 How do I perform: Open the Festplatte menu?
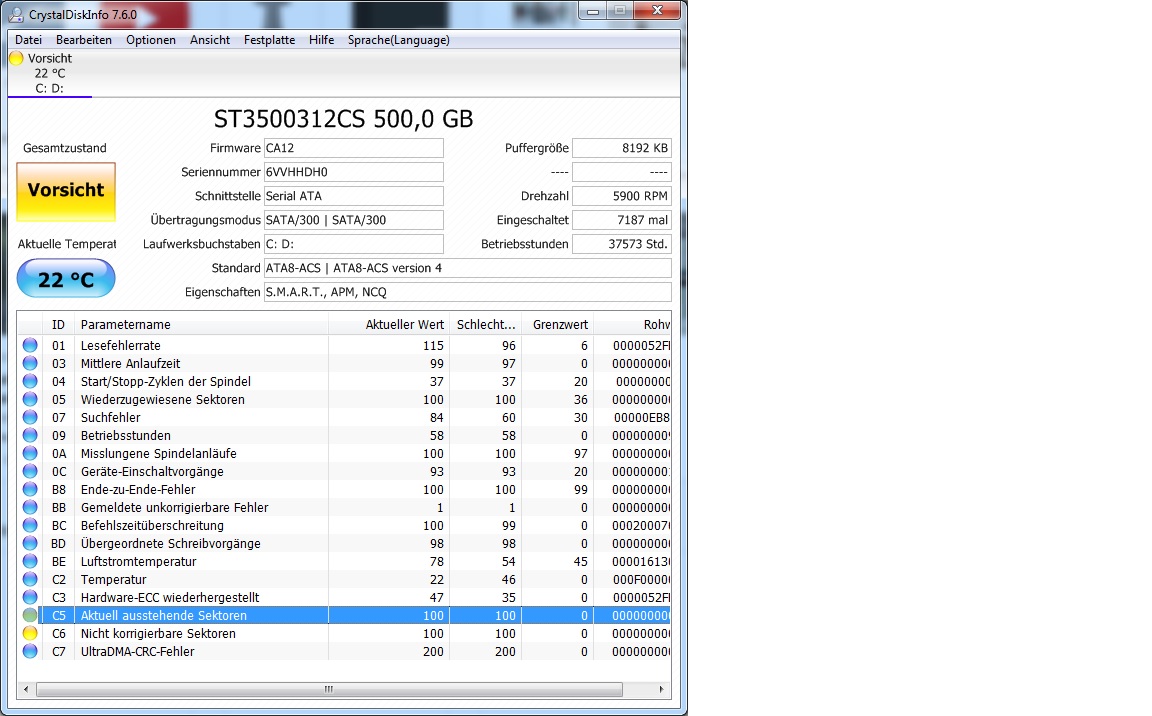[270, 40]
